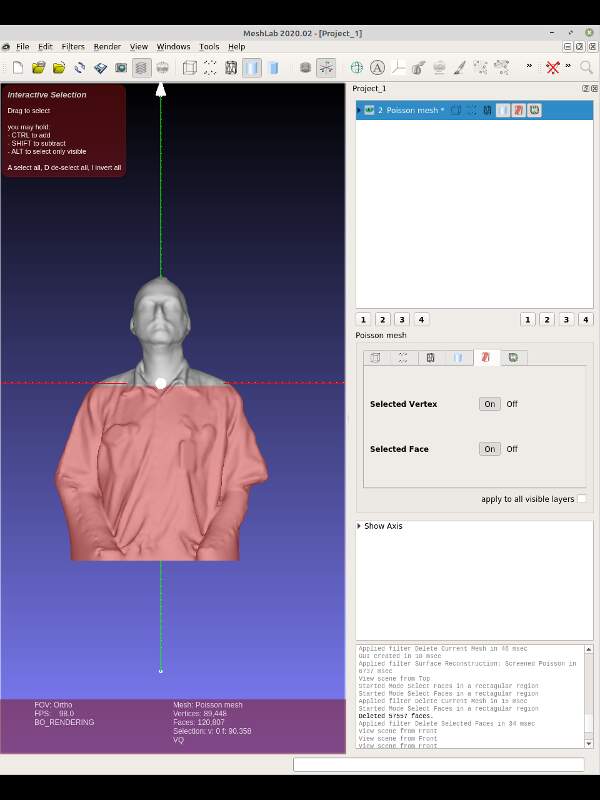Delete selected faces with red X icon
600x800 pixels.
tap(553, 67)
